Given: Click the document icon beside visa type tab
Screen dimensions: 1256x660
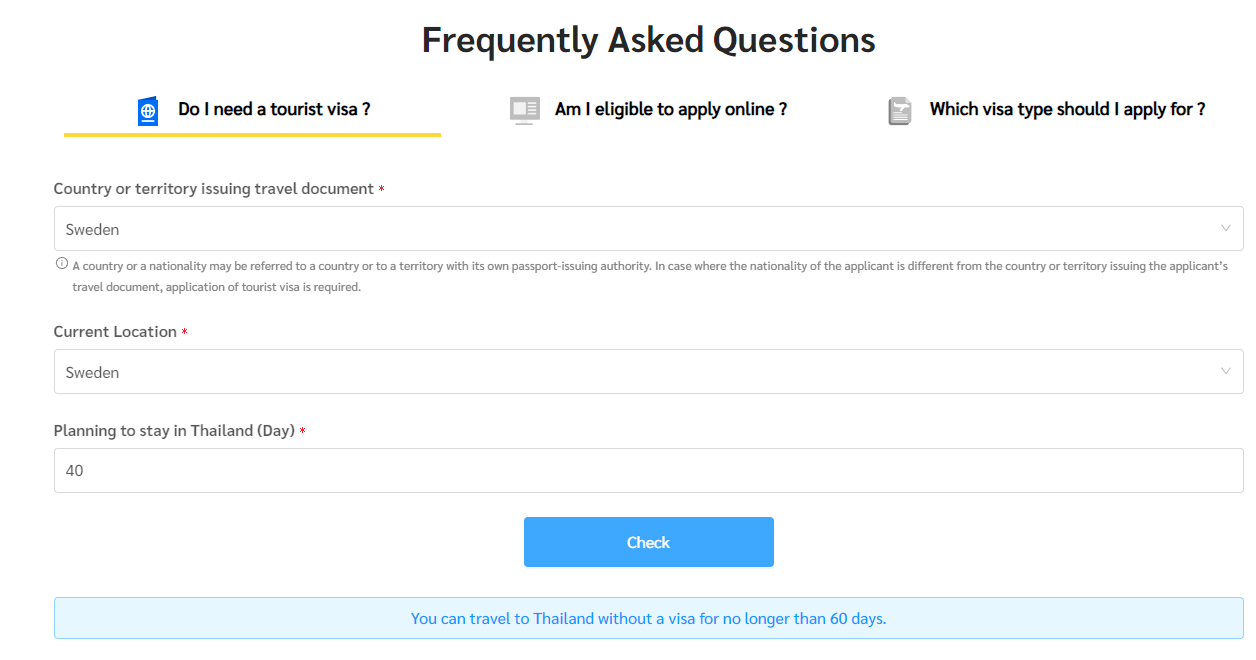Looking at the screenshot, I should 900,111.
